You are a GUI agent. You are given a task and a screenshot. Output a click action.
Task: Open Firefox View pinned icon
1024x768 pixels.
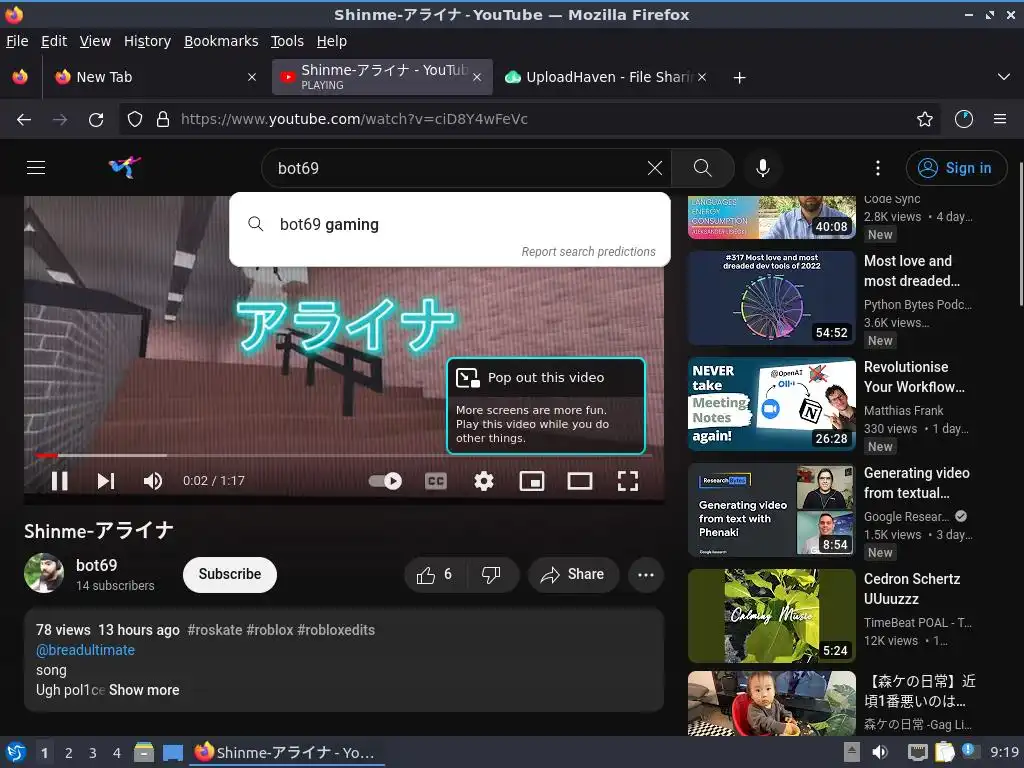(x=20, y=77)
